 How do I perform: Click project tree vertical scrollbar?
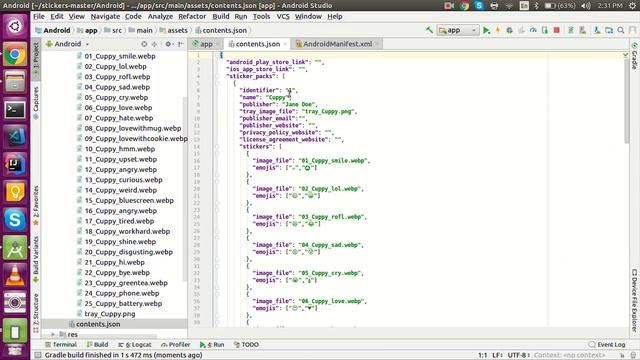[185, 188]
